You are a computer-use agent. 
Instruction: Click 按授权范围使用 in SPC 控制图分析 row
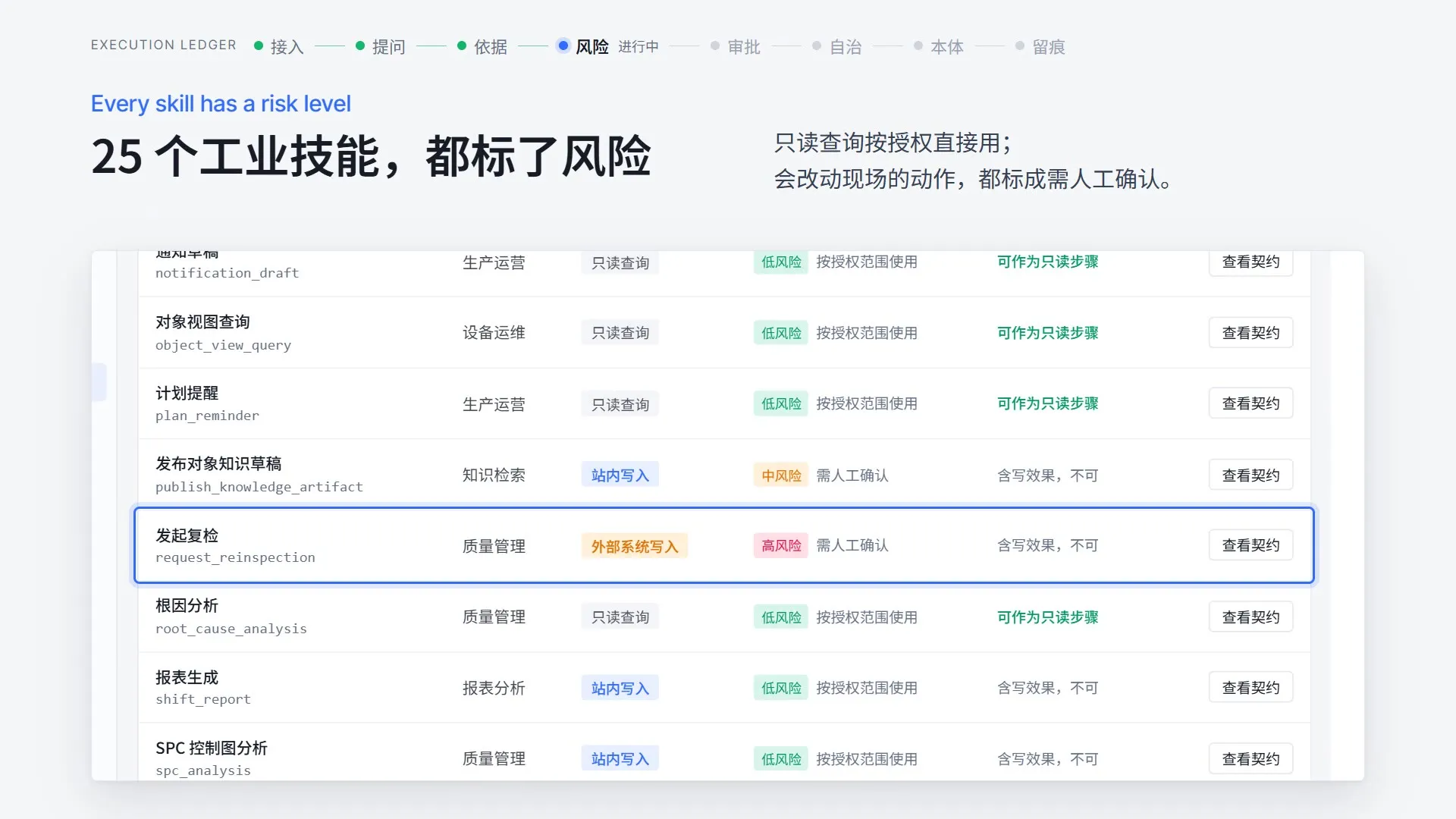coord(867,759)
